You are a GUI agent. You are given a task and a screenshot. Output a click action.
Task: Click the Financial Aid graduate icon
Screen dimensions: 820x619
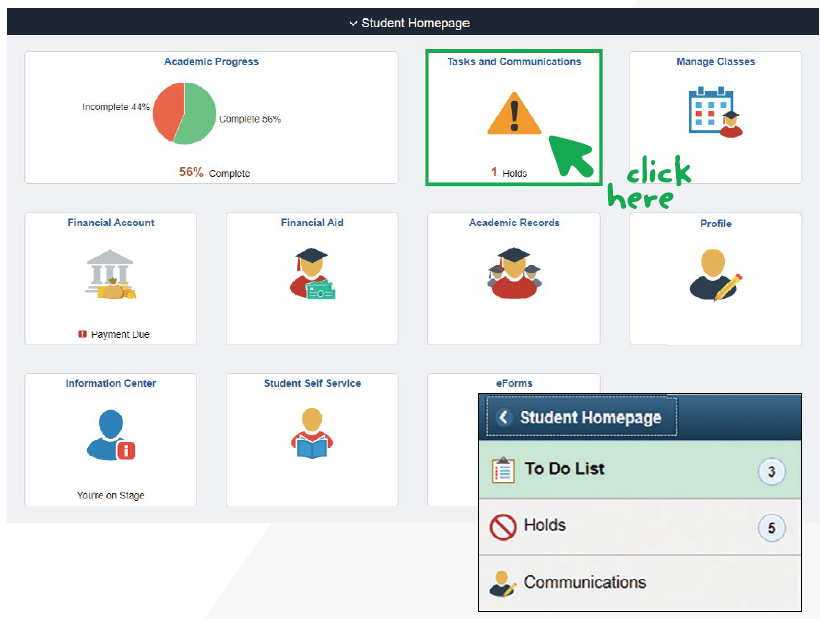(x=311, y=275)
